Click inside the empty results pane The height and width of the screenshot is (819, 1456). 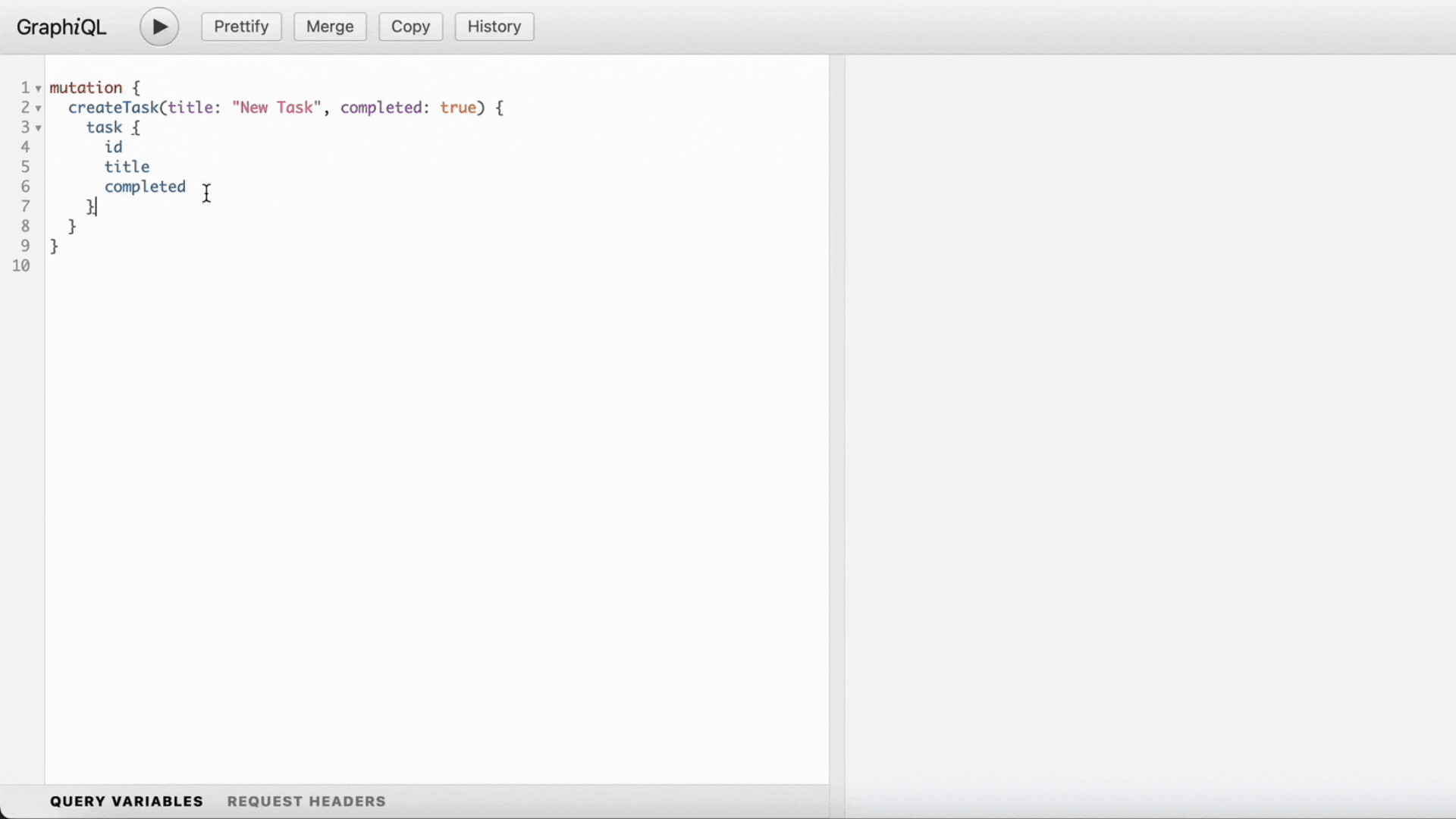click(1150, 436)
